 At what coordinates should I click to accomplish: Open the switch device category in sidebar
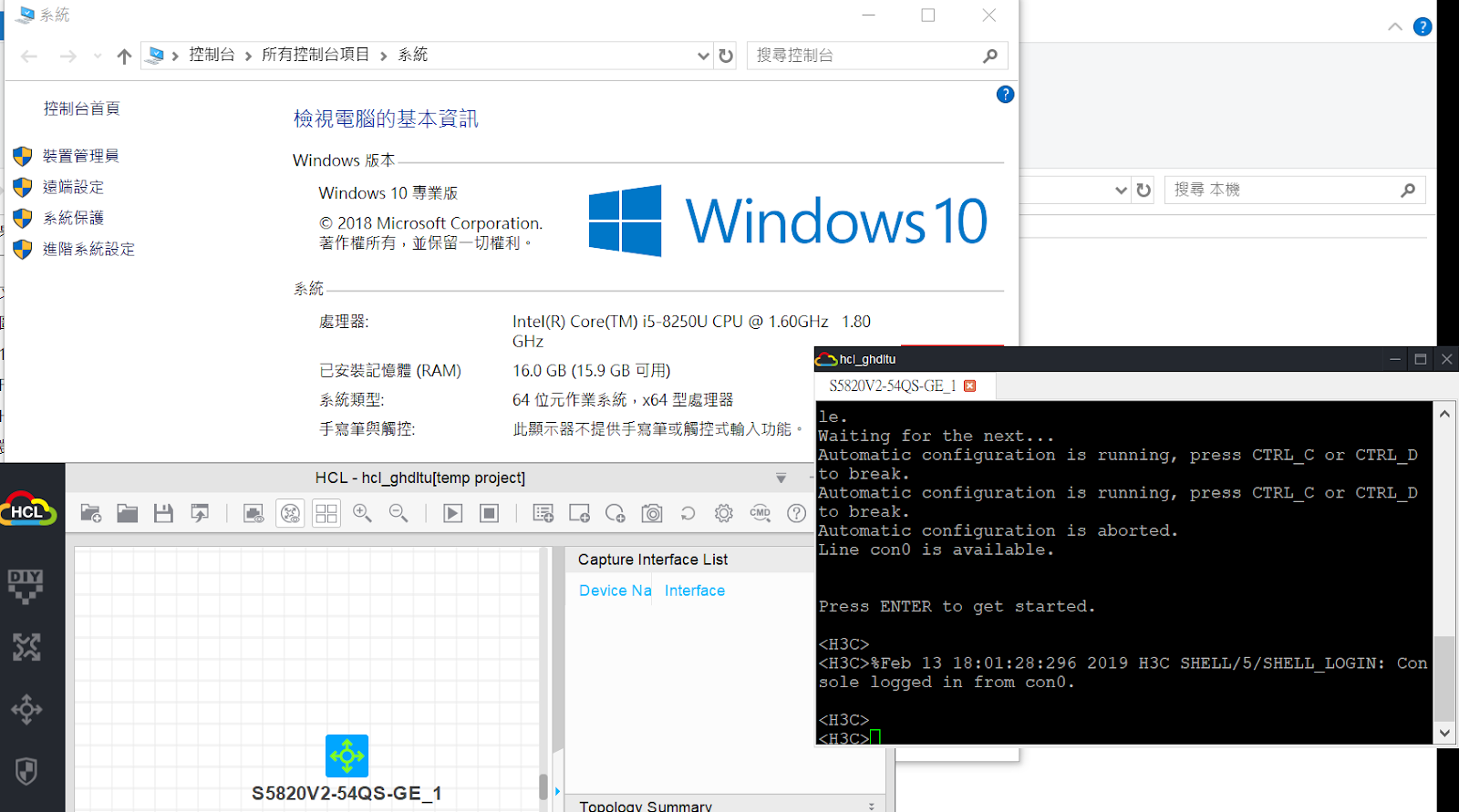tap(26, 709)
